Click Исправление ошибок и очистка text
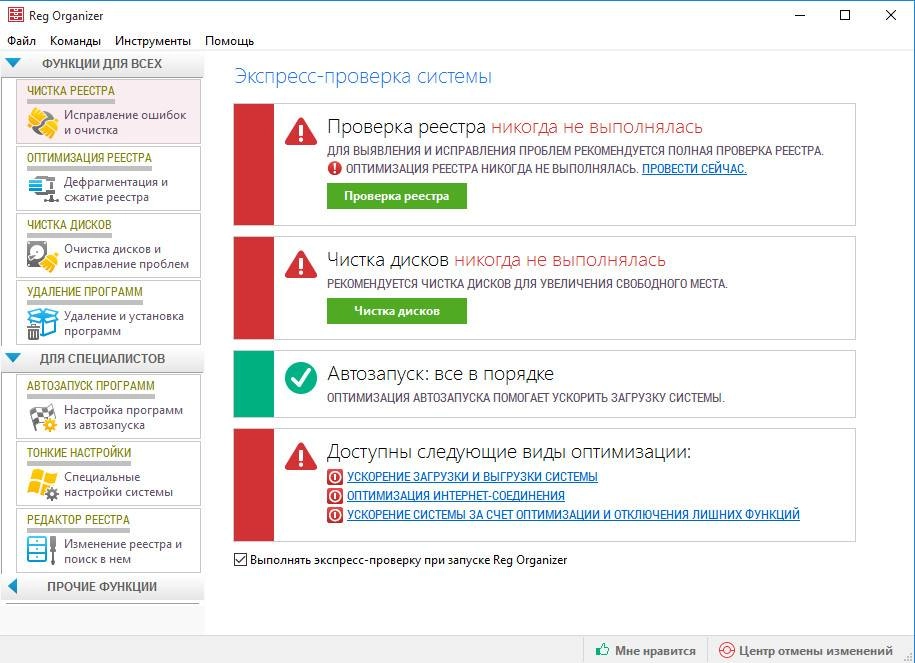The height and width of the screenshot is (663, 915). coord(125,123)
